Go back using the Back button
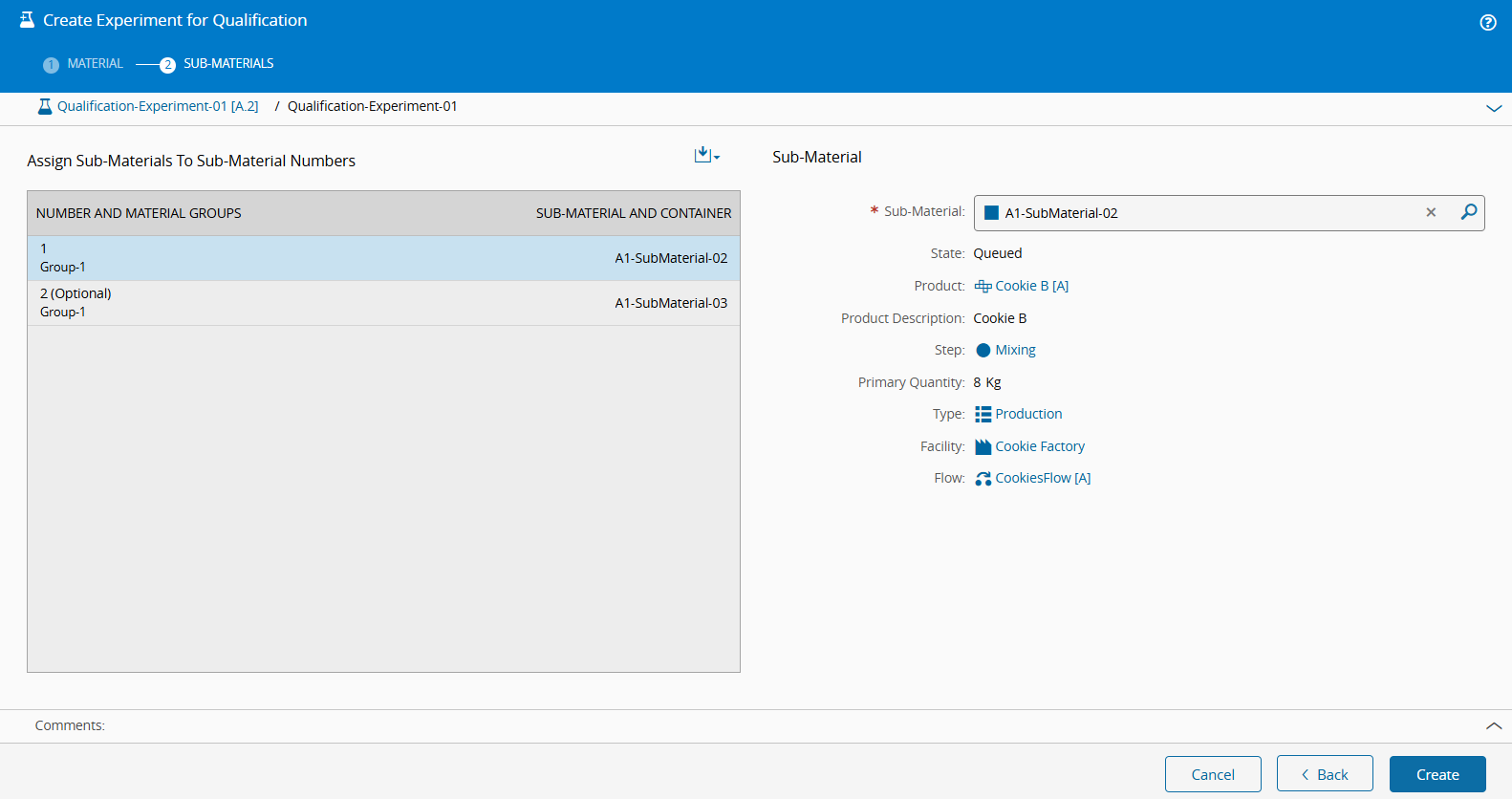This screenshot has width=1512, height=799. (x=1324, y=774)
